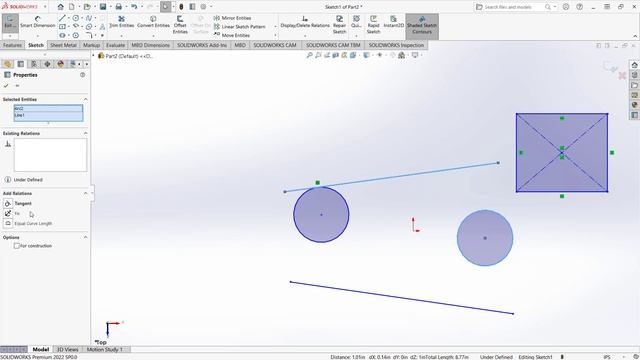Click the Exit Sketch button
Screen dimensions: 640x360
point(10,22)
